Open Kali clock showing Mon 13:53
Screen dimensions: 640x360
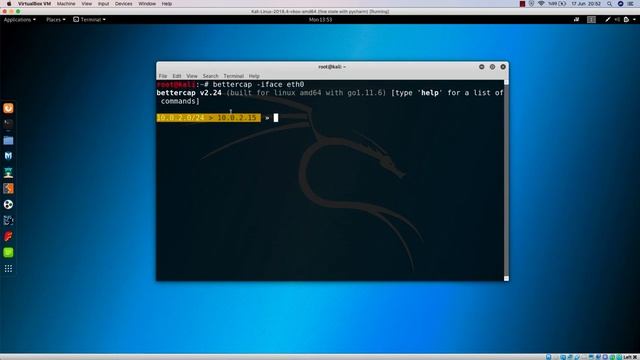click(320, 20)
